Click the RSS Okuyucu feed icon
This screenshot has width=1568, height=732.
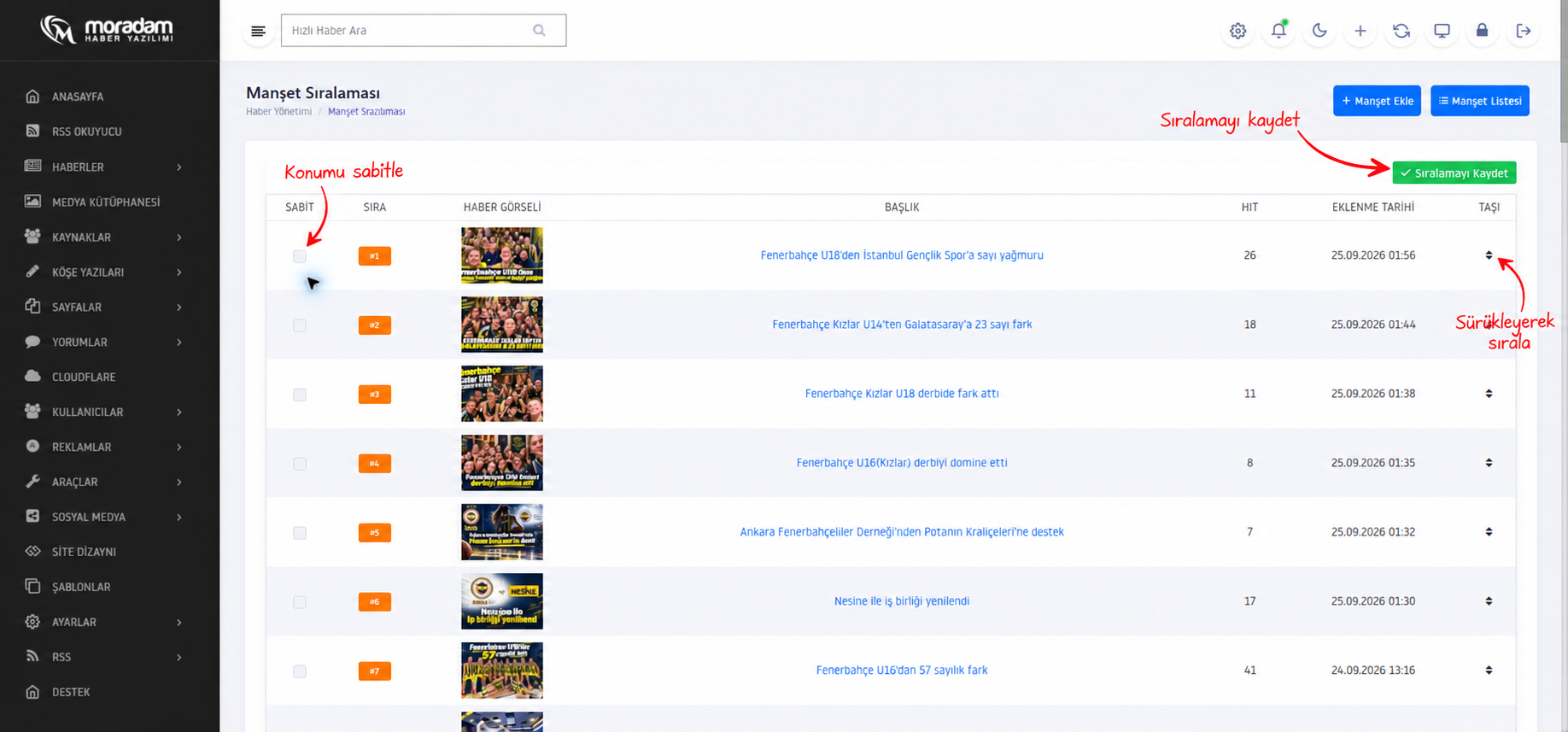point(32,131)
